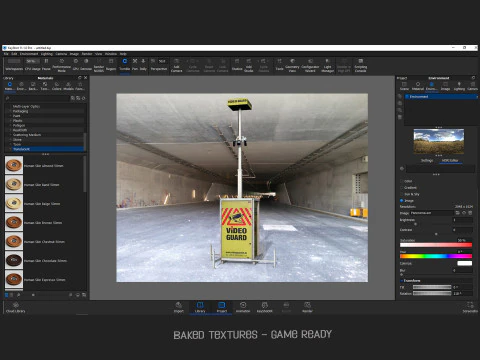Open the Environment menu

29,54
